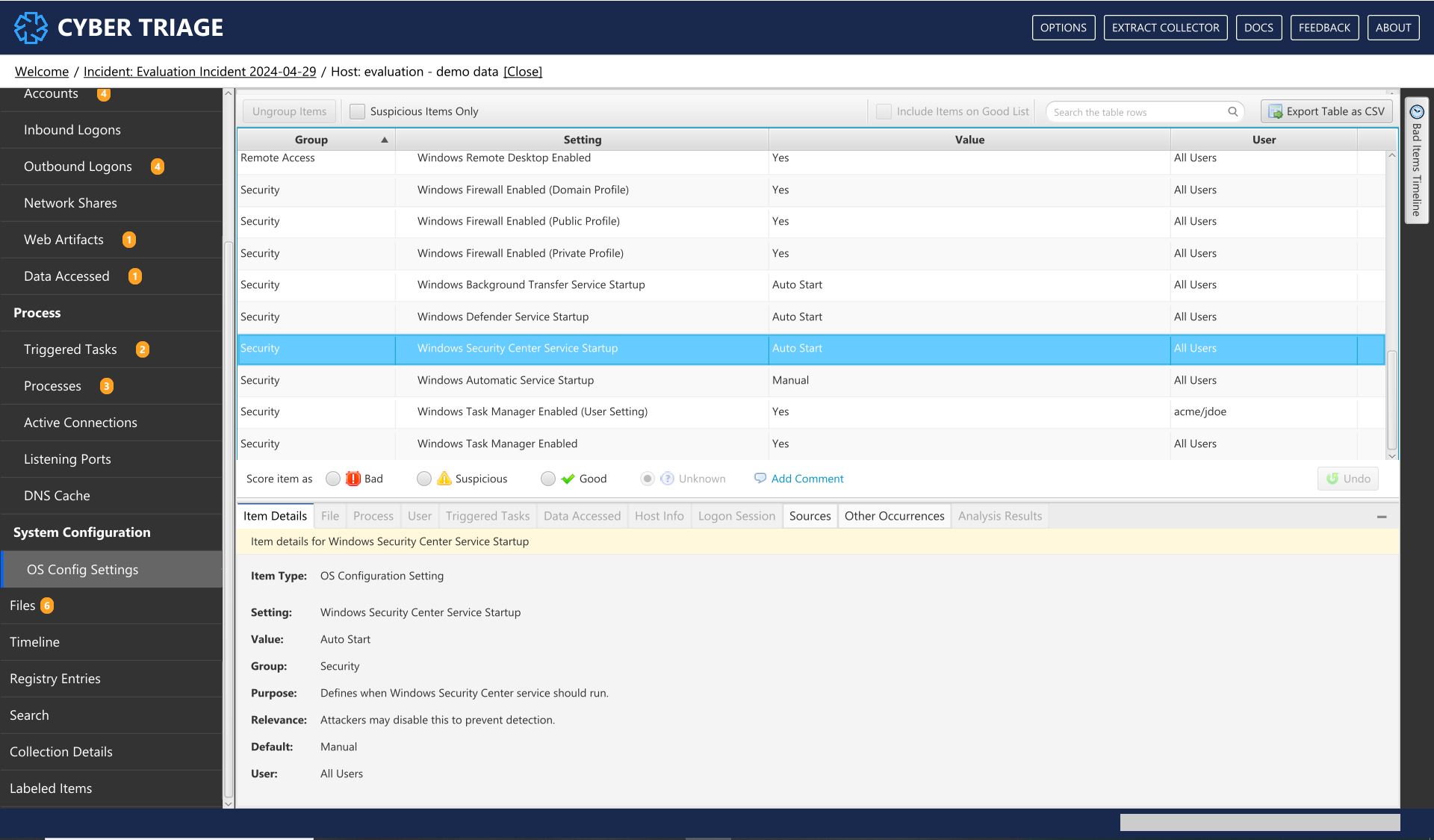This screenshot has width=1434, height=840.
Task: Minimize the item details panel dash icon
Action: point(1382,517)
